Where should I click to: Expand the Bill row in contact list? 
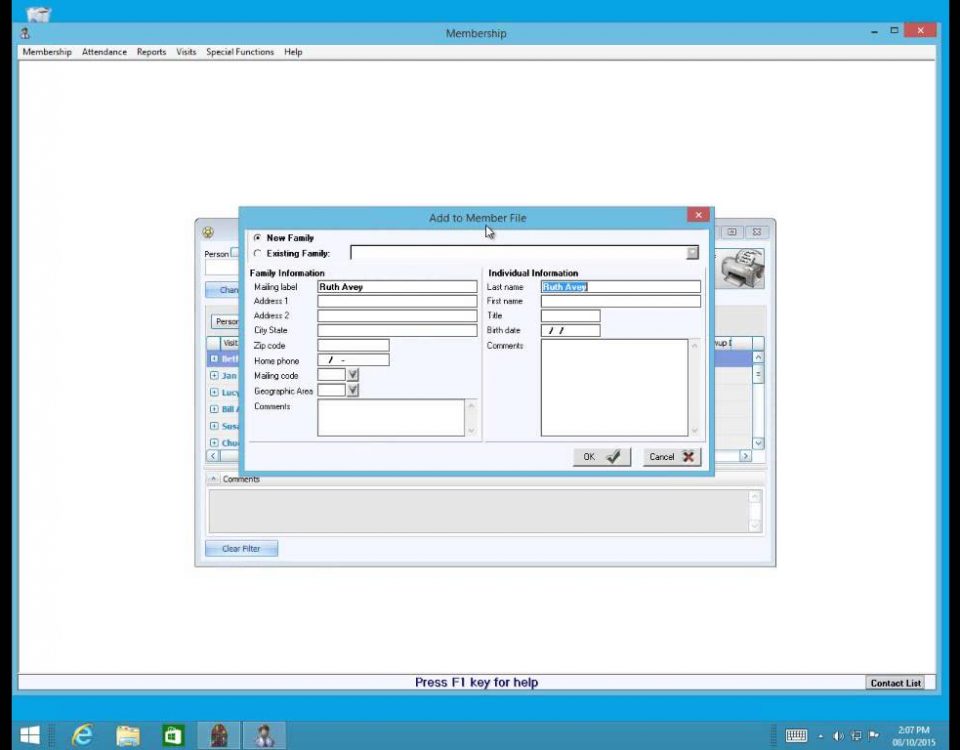(x=214, y=409)
